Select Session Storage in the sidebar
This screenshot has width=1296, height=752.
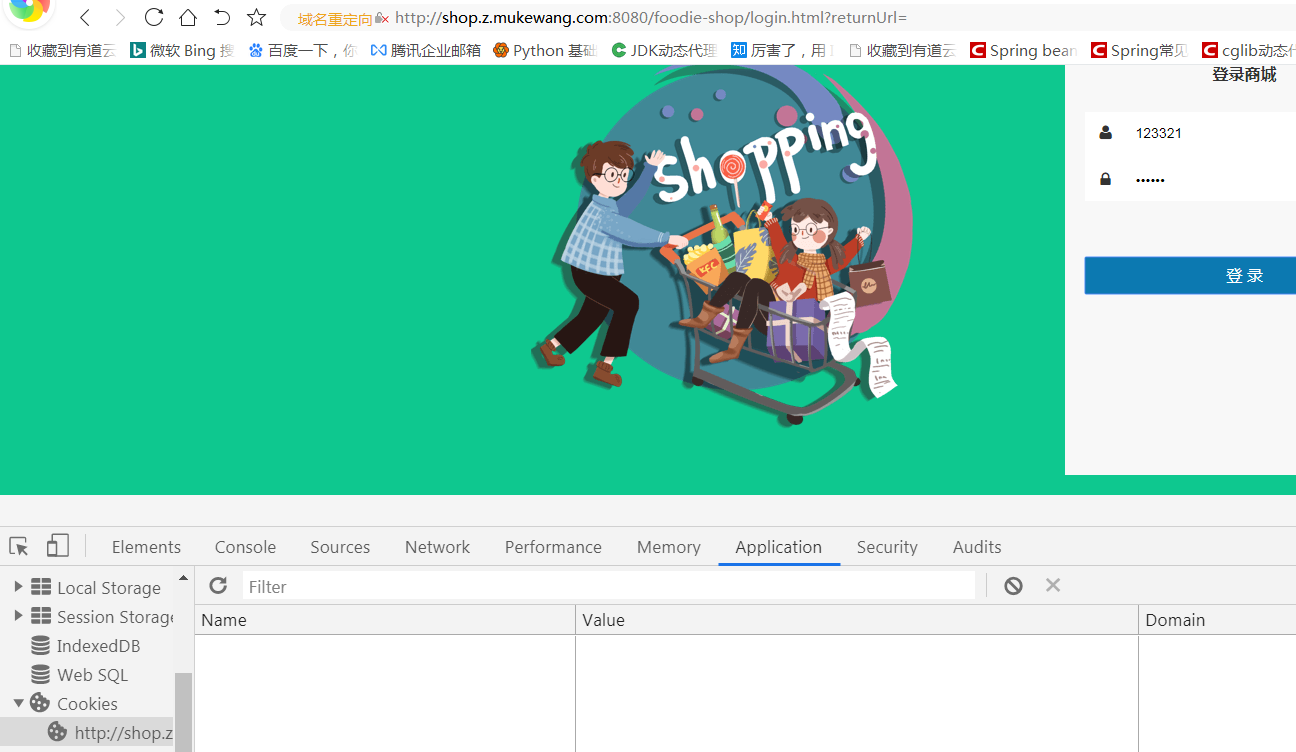103,616
